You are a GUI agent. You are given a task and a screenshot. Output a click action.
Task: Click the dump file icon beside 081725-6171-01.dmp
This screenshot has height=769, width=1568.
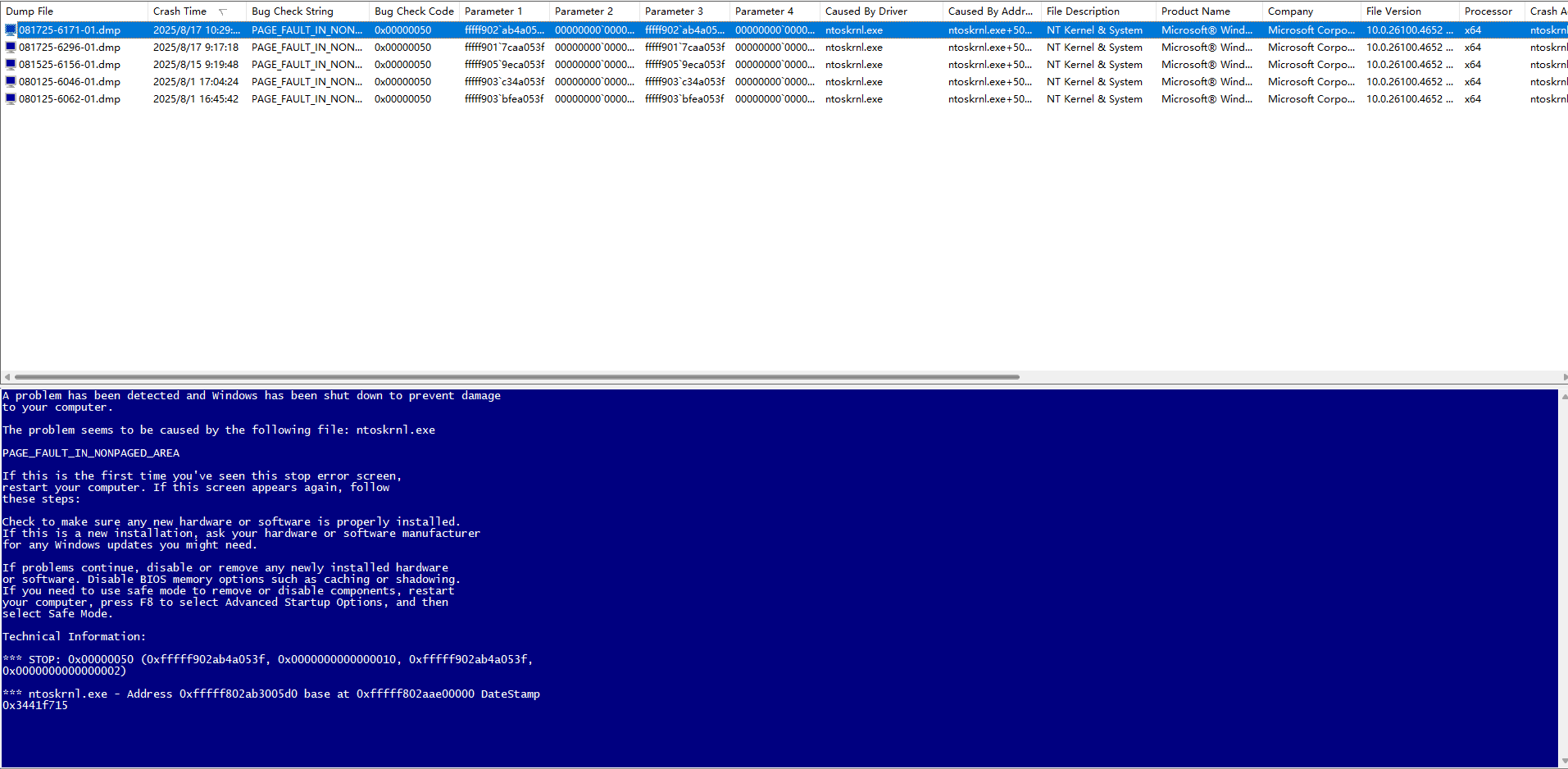coord(10,30)
